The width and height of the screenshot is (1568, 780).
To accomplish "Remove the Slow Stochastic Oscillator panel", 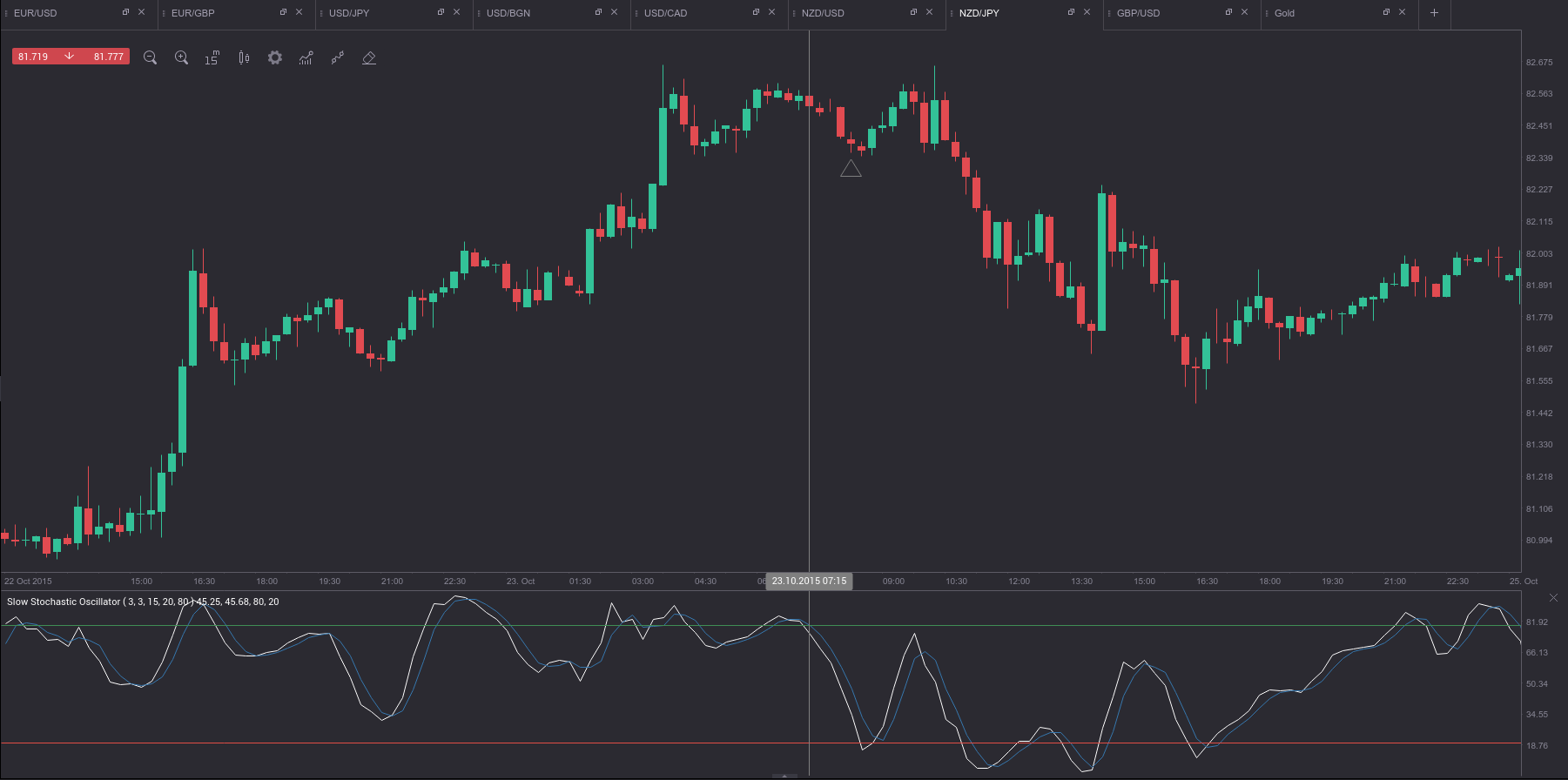I will (x=1553, y=597).
